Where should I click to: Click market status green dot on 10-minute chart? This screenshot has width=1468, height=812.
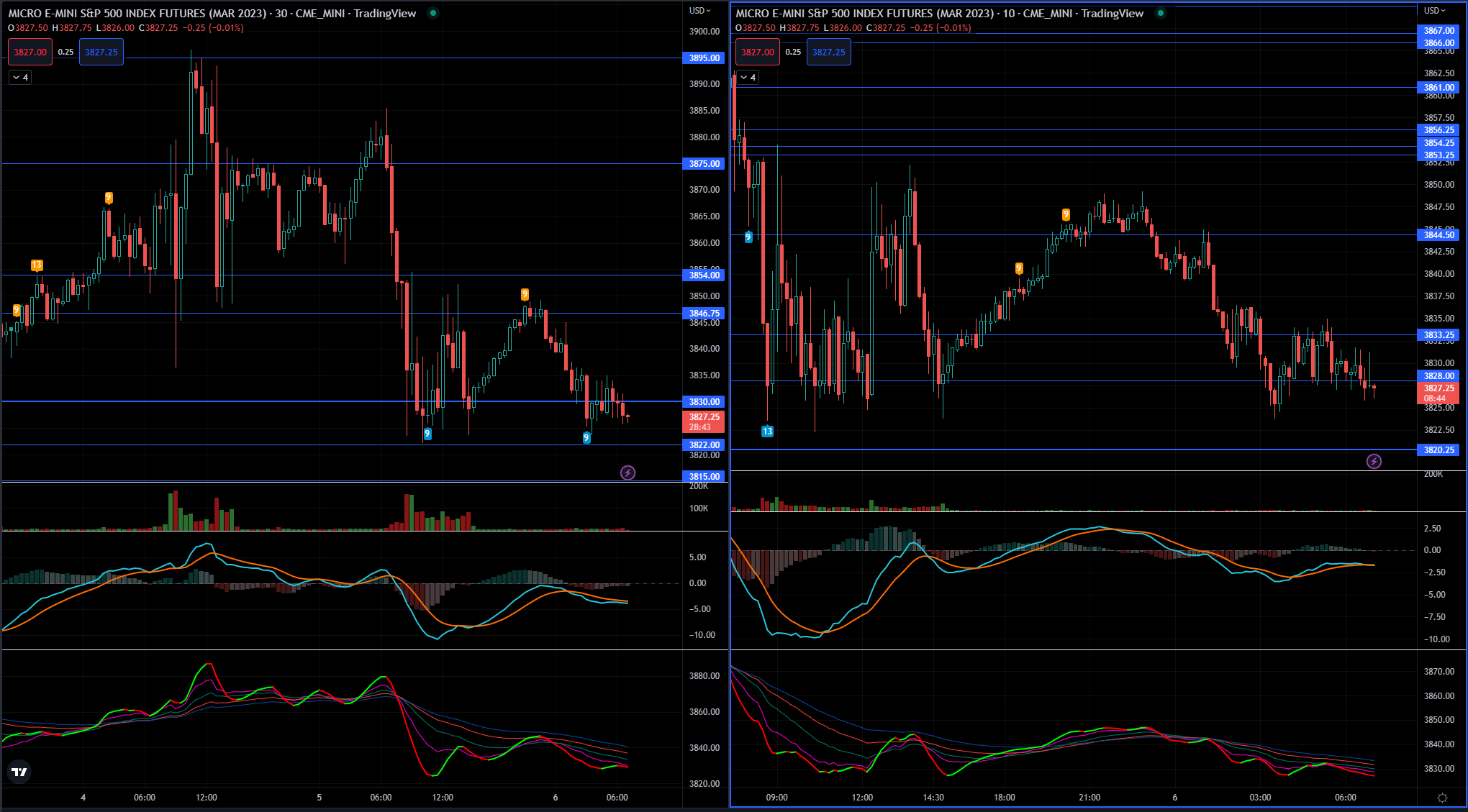pos(1161,13)
